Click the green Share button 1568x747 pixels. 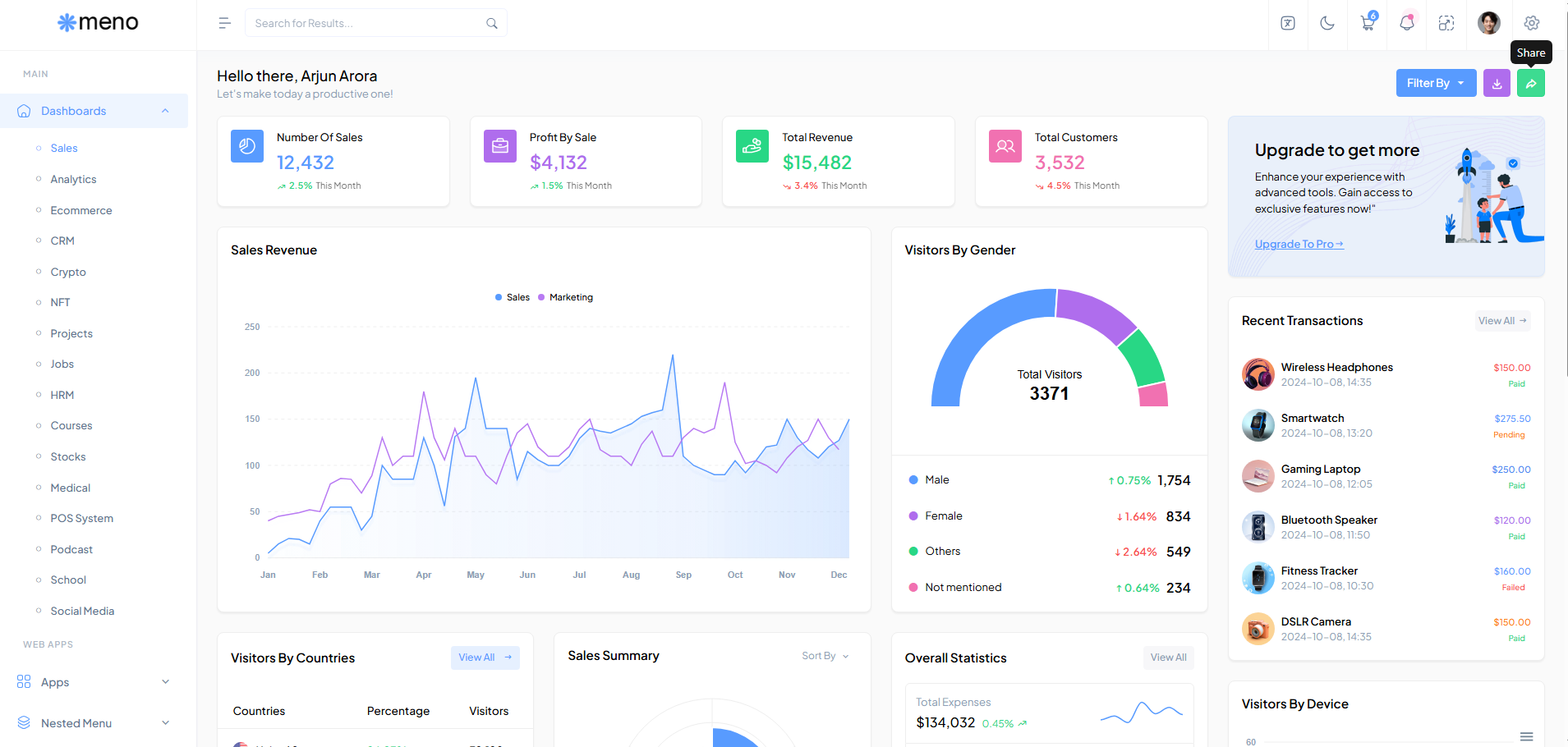coord(1531,83)
